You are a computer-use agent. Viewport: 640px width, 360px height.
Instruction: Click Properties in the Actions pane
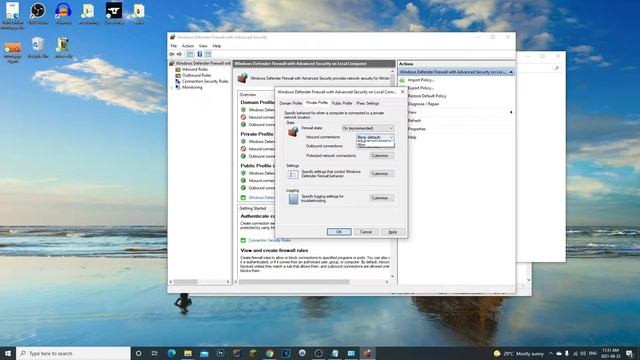pyautogui.click(x=417, y=129)
